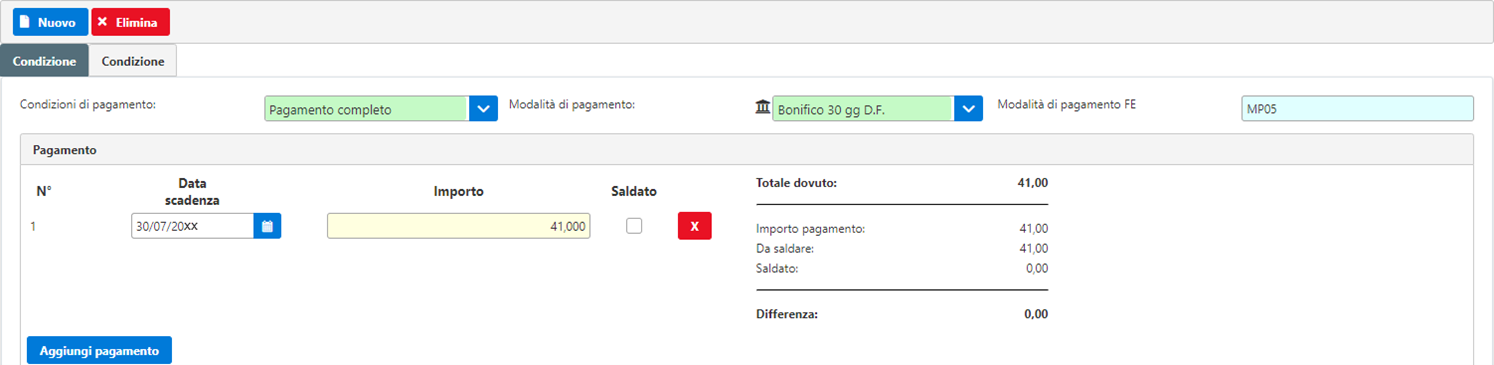Viewport: 1494px width, 365px height.
Task: Select the MP05 payment mode FE field
Action: click(1357, 109)
